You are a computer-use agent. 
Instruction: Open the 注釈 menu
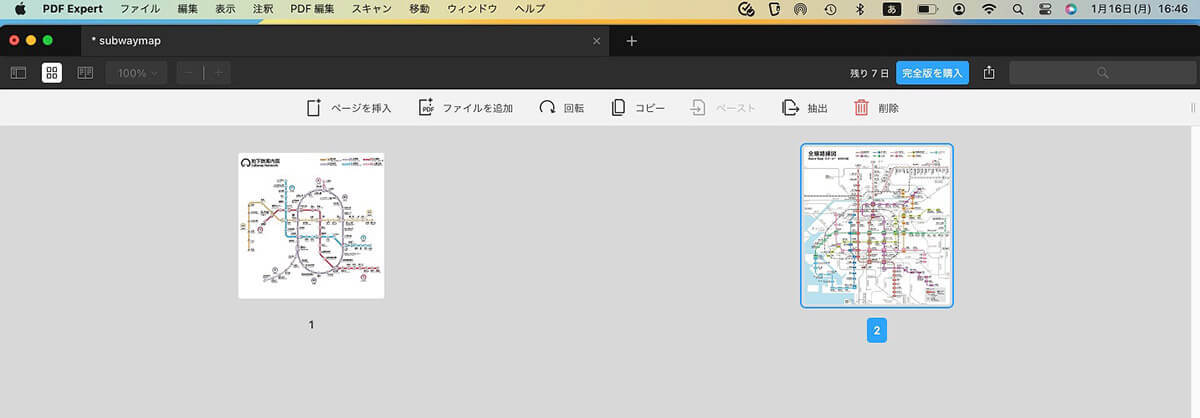(263, 9)
